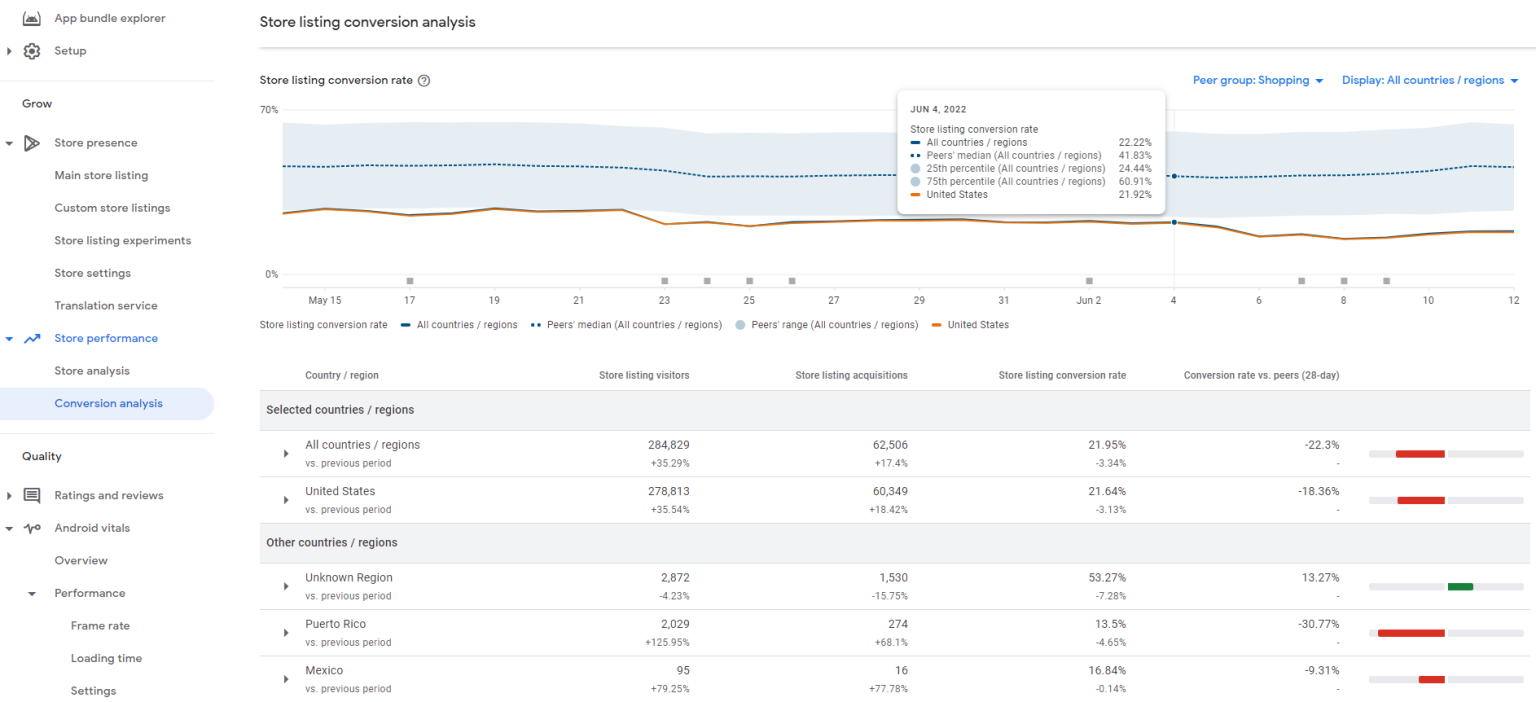Click the conversion rate help question mark
The height and width of the screenshot is (702, 1536).
coord(423,80)
